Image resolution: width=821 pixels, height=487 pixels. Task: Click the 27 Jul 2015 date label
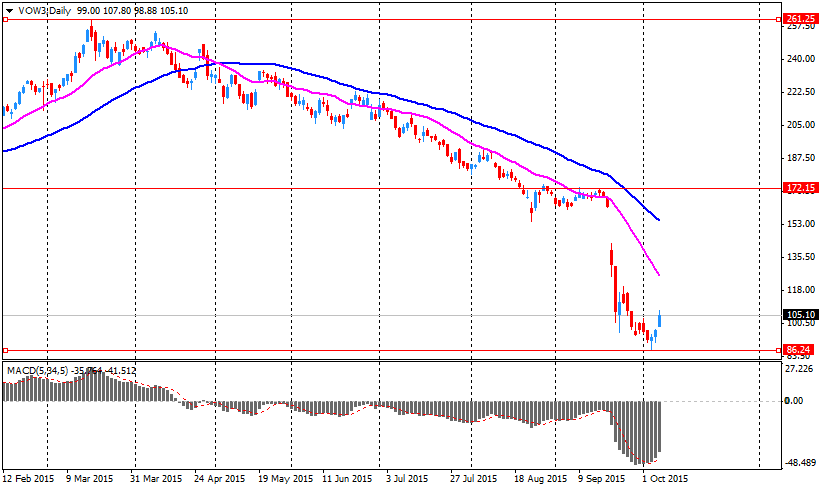pyautogui.click(x=472, y=479)
